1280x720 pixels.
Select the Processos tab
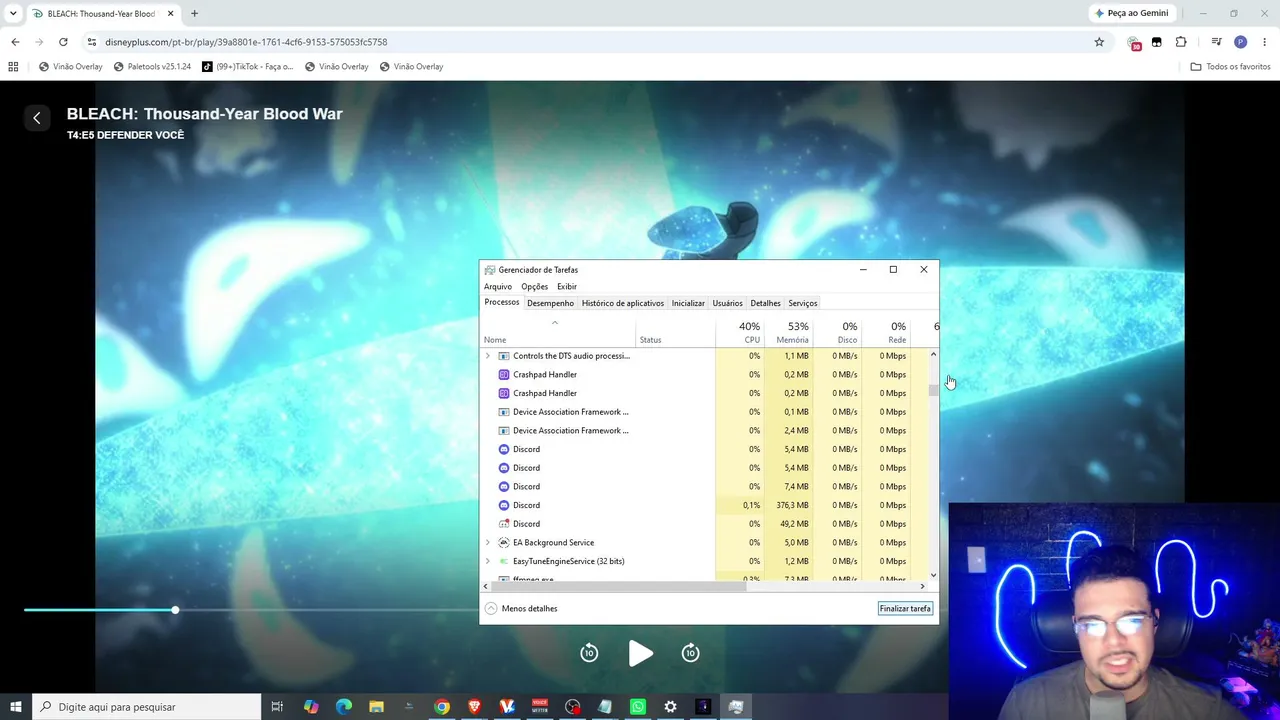(x=502, y=302)
